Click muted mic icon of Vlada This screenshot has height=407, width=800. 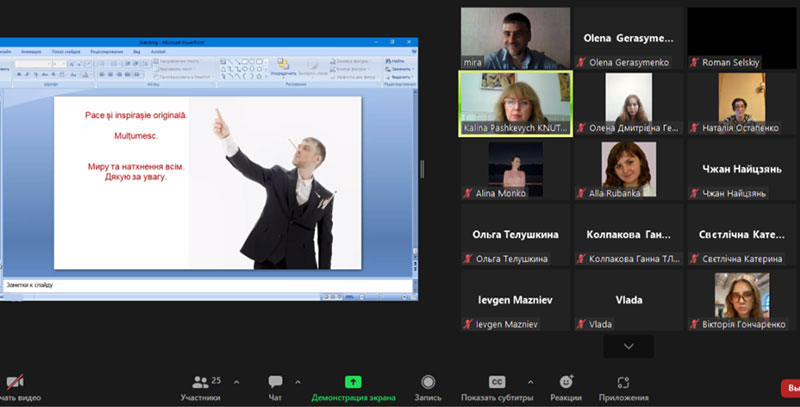click(581, 324)
